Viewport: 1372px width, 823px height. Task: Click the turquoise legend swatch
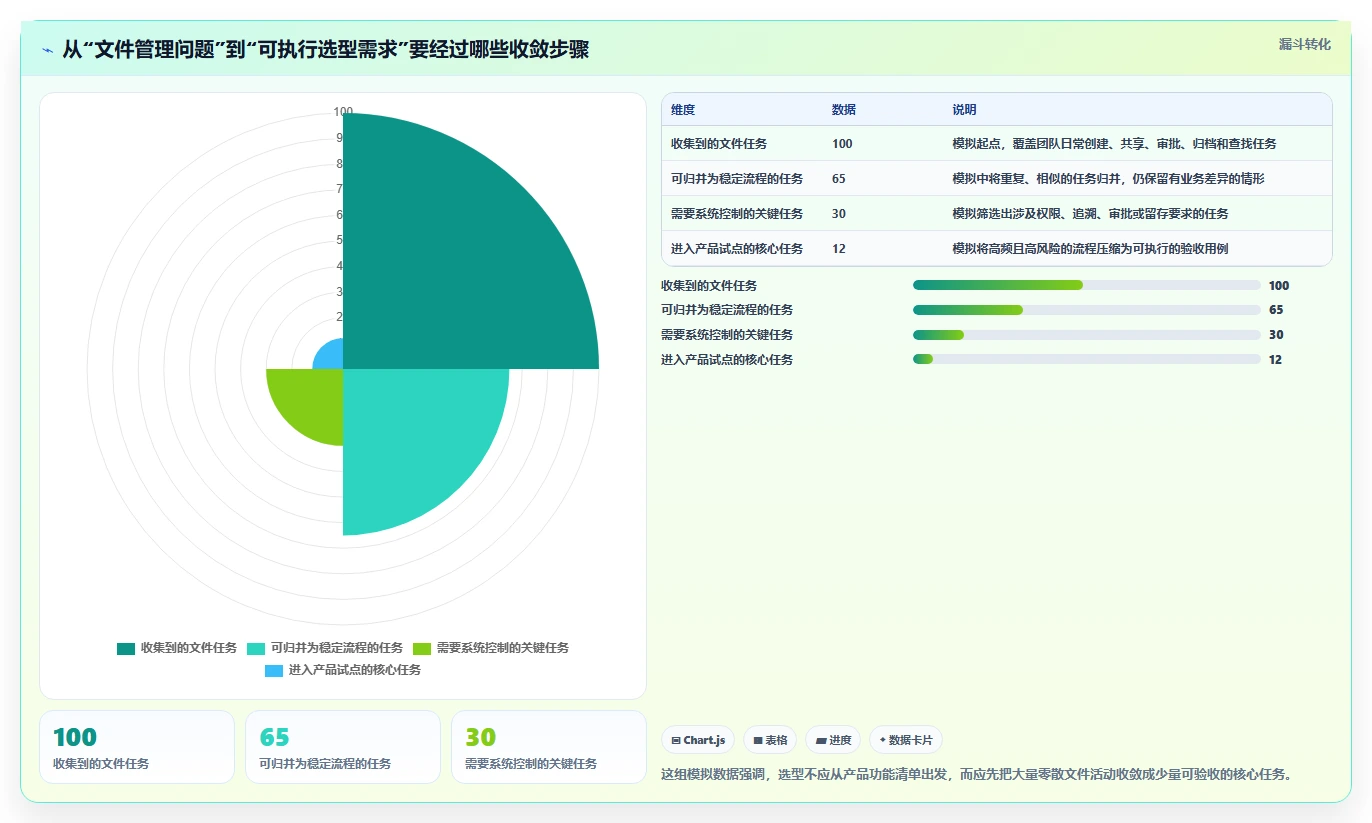pos(256,648)
